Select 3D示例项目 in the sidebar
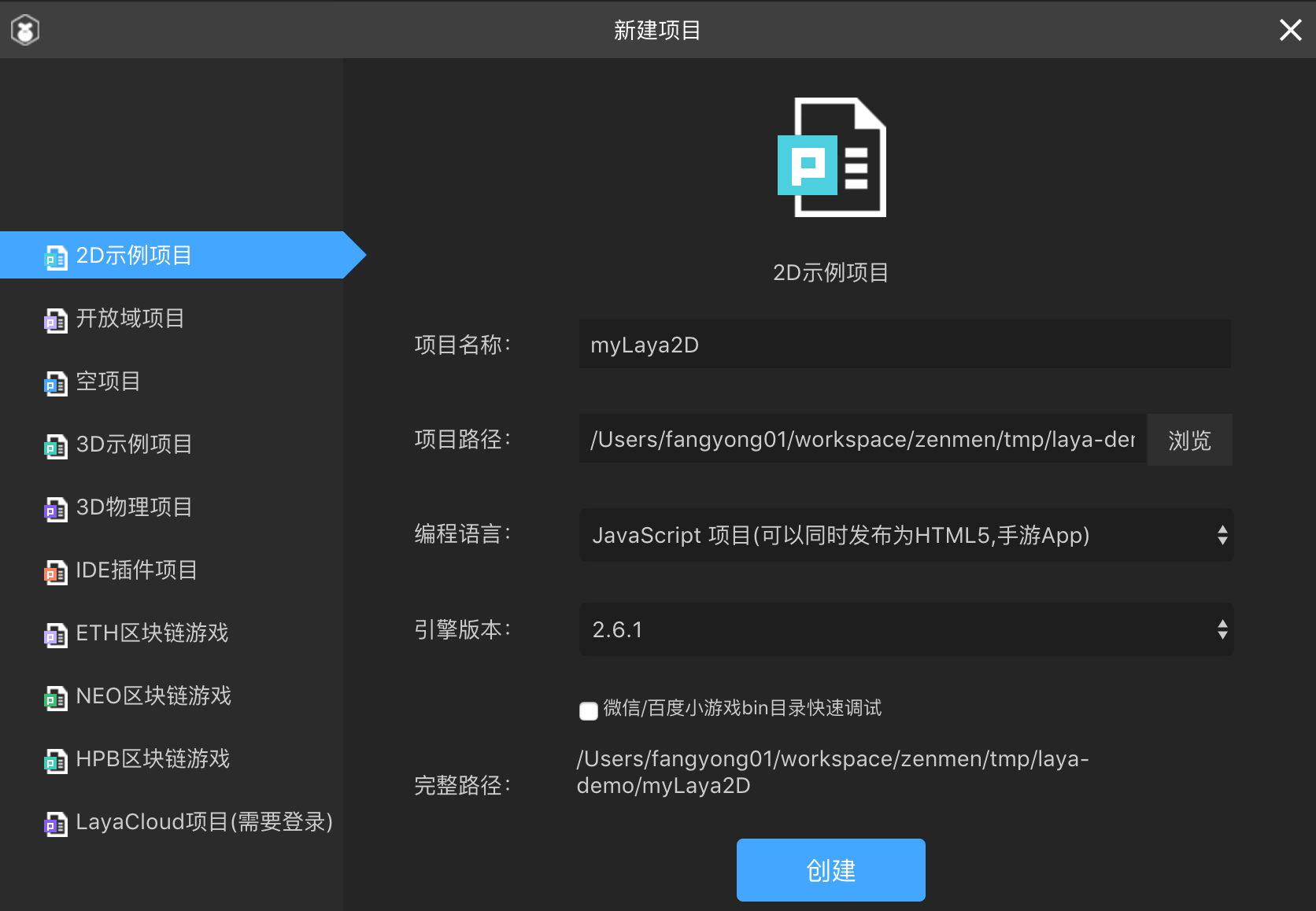The width and height of the screenshot is (1316, 911). pos(172,444)
